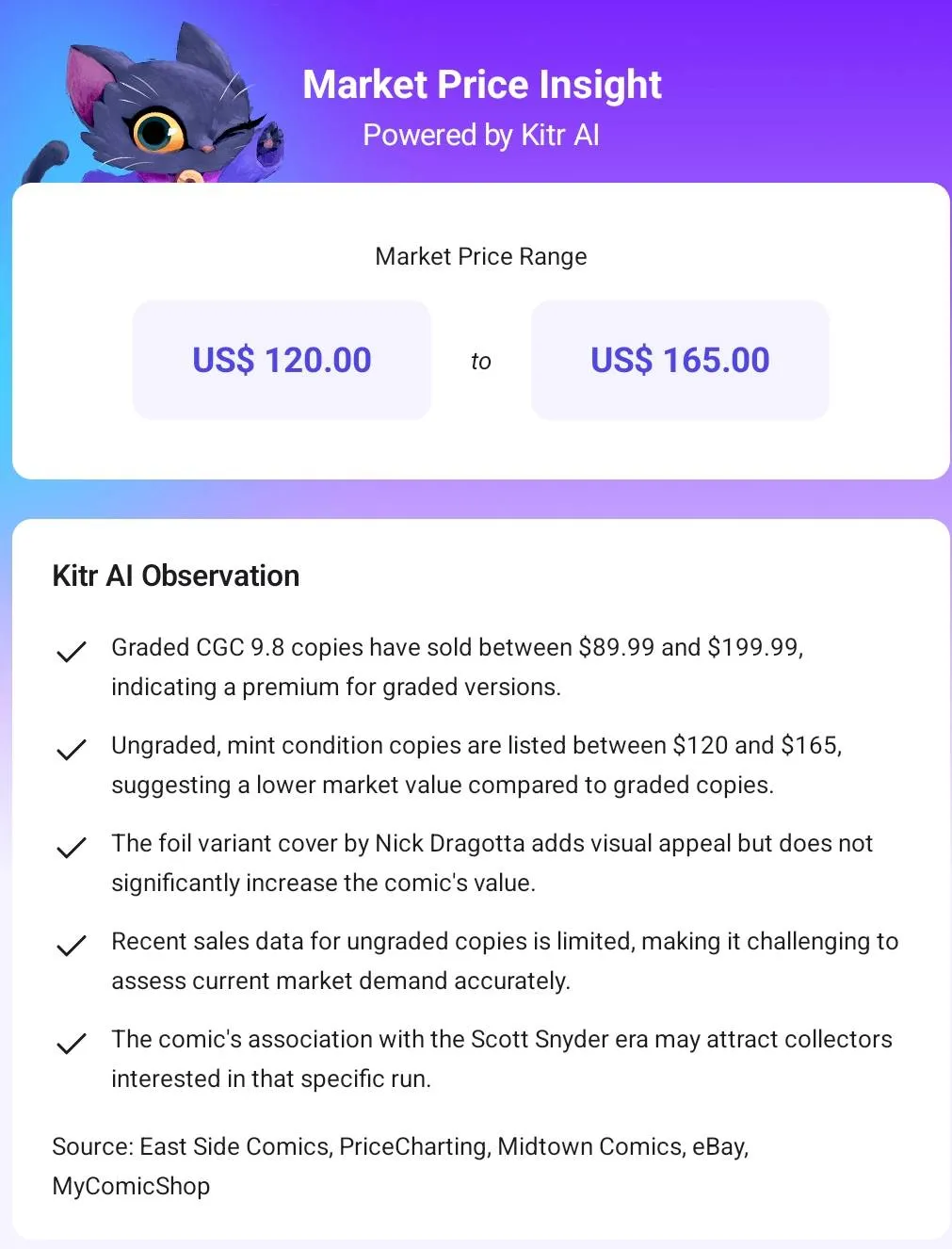Viewport: 952px width, 1249px height.
Task: Select the ungraded mint condition copies observation text
Action: [476, 765]
